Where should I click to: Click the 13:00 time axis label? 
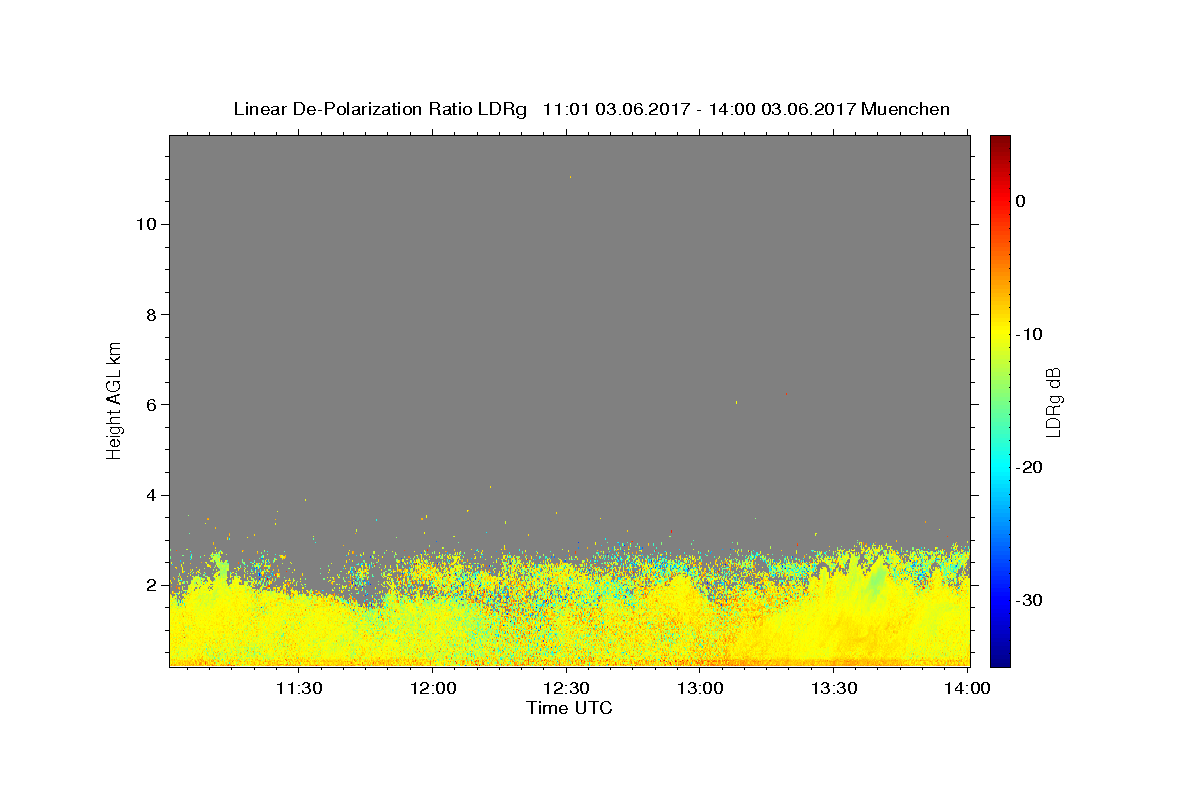pyautogui.click(x=700, y=688)
